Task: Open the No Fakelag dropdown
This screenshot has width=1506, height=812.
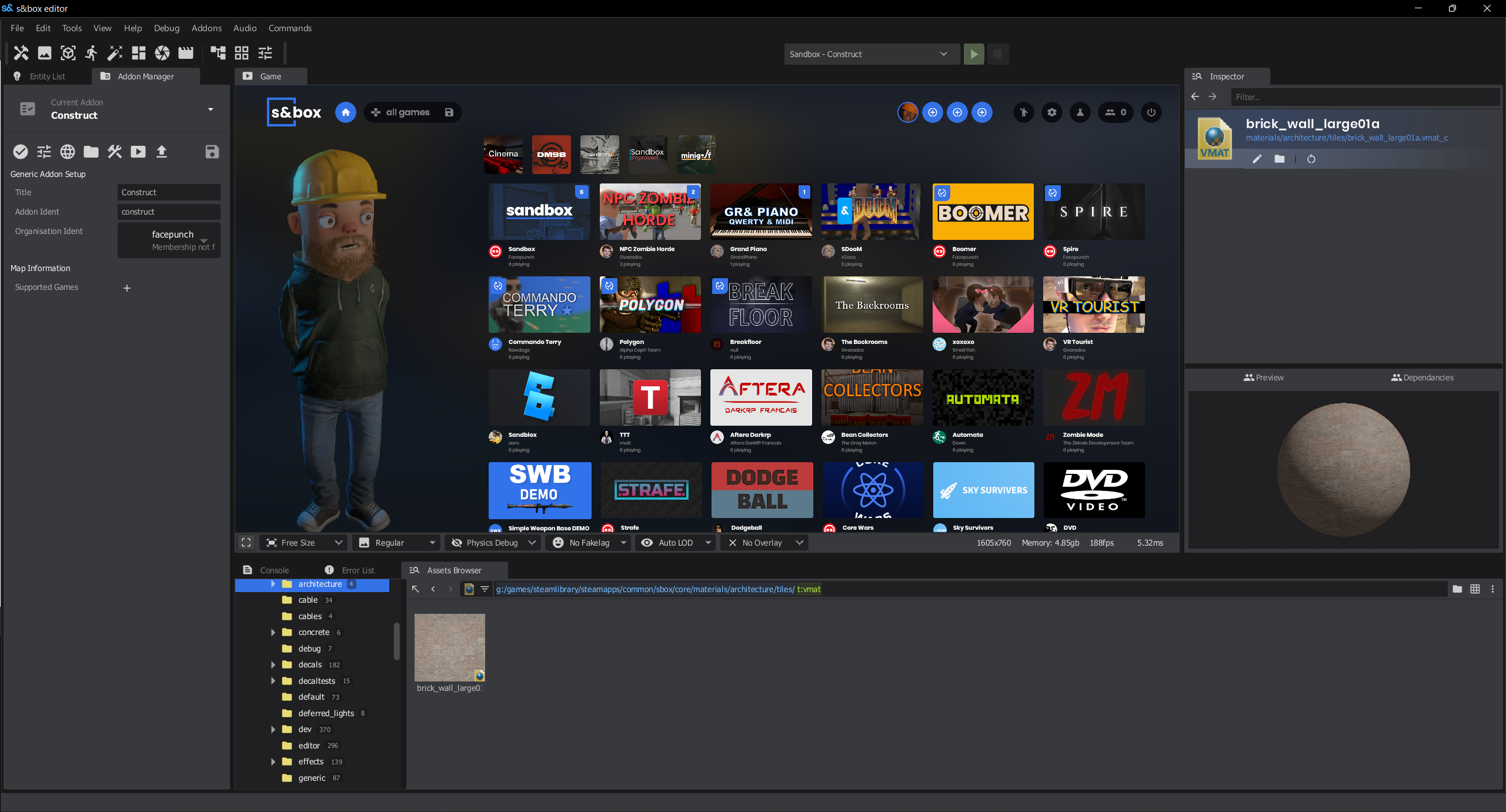Action: [589, 543]
